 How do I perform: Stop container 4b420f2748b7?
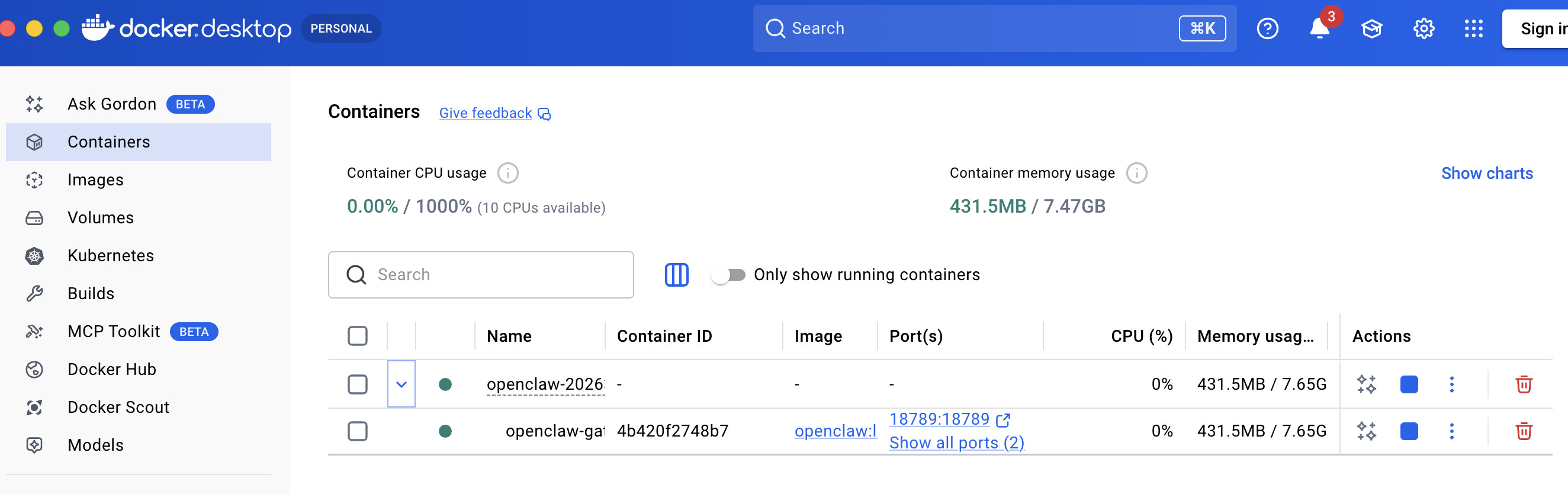pyautogui.click(x=1409, y=431)
